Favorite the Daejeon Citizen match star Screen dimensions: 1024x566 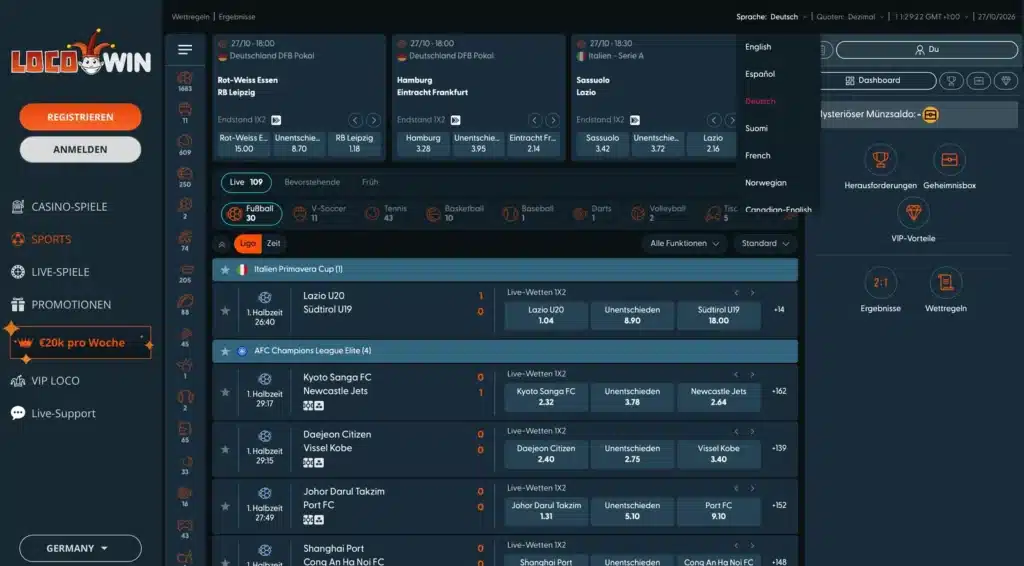(225, 449)
